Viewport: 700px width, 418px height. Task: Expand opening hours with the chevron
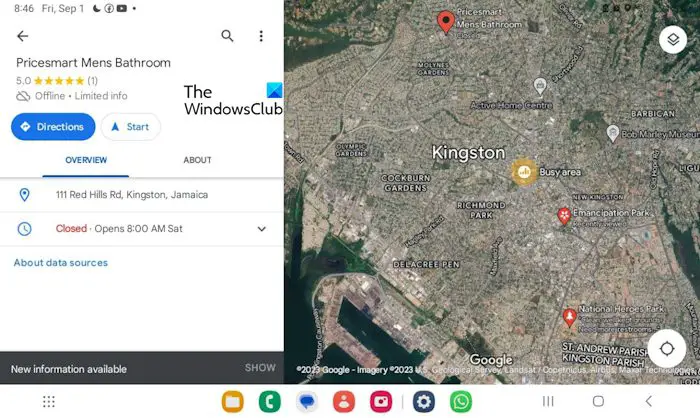pyautogui.click(x=262, y=229)
